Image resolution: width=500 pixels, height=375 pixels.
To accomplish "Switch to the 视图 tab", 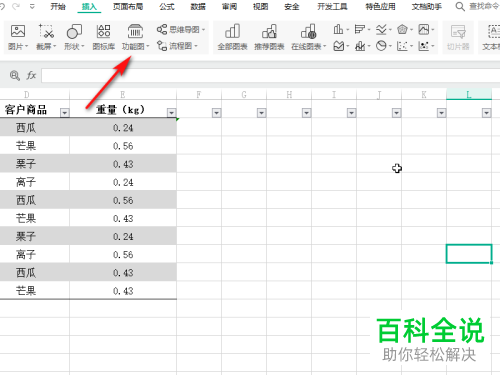I will [x=260, y=7].
